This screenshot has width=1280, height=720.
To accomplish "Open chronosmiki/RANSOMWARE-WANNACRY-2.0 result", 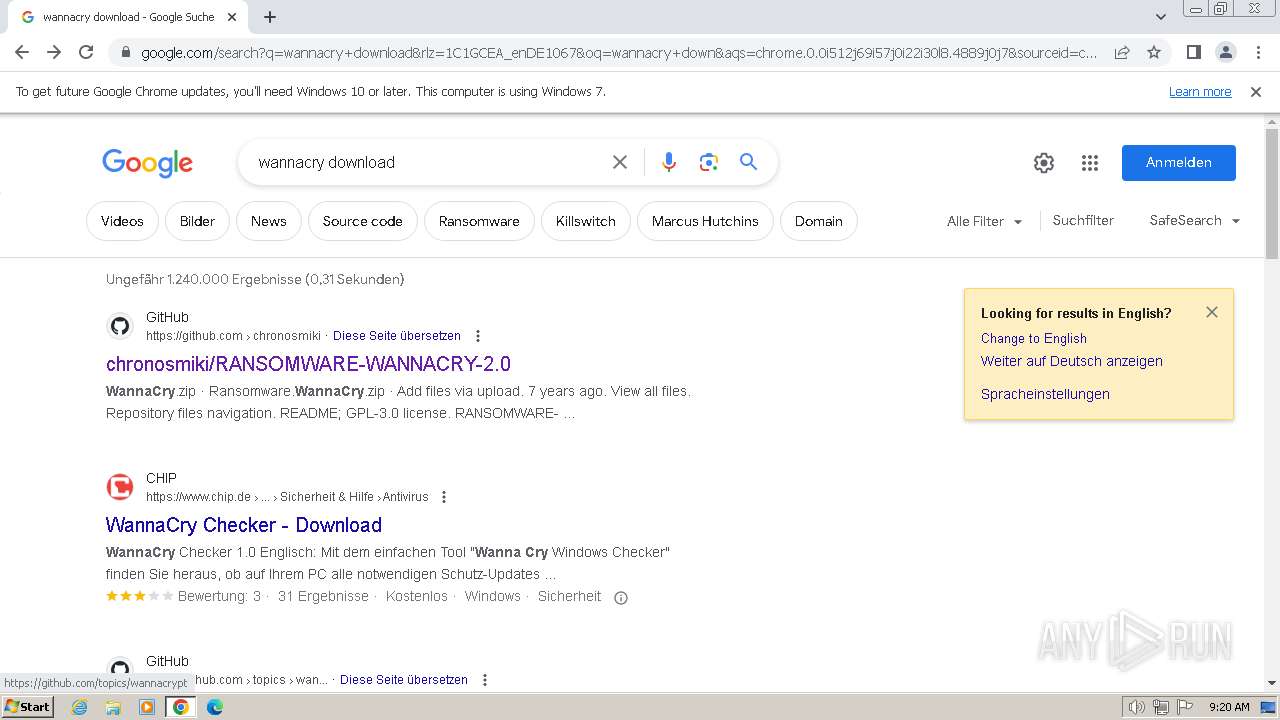I will click(x=308, y=363).
